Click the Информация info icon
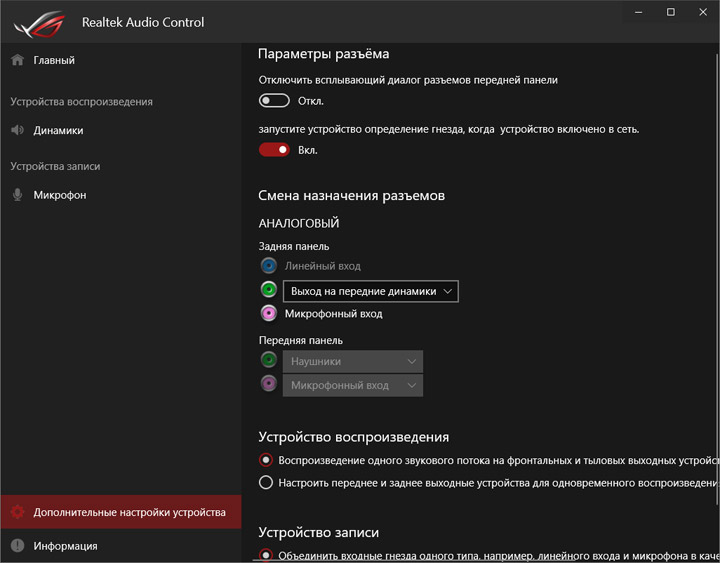This screenshot has height=563, width=720. pyautogui.click(x=17, y=546)
